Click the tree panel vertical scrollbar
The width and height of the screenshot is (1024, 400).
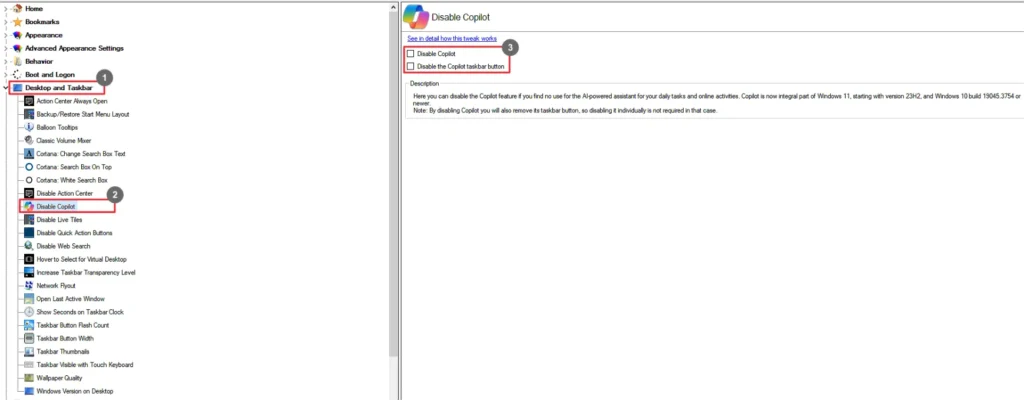pos(392,183)
